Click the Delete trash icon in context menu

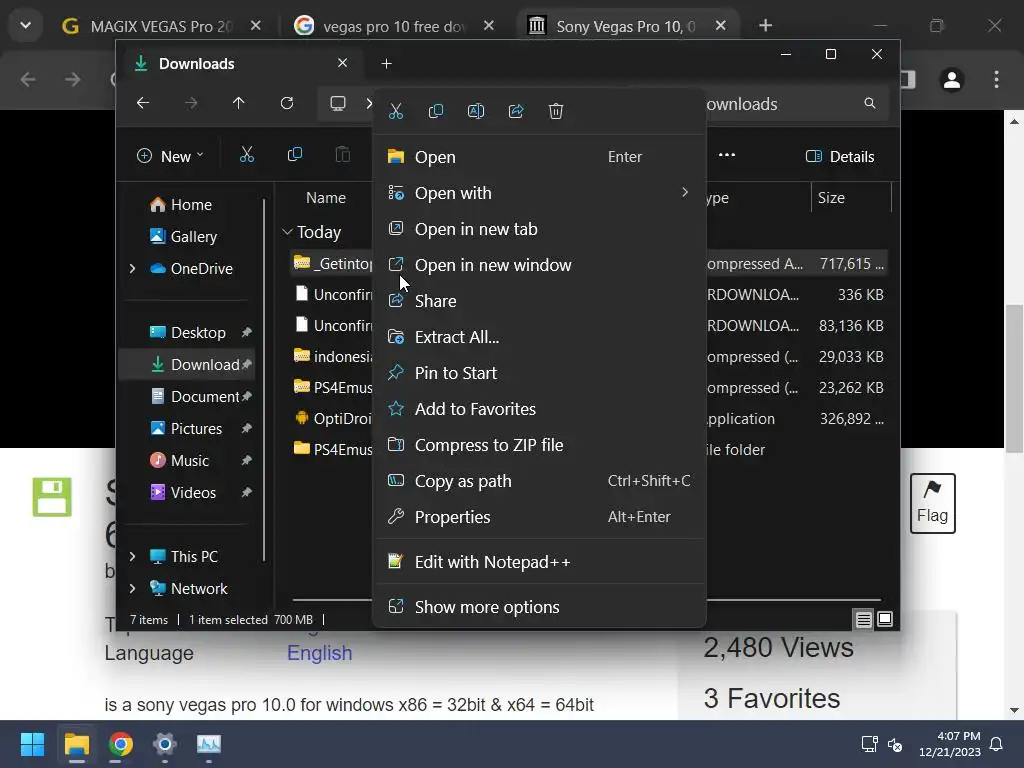(556, 111)
